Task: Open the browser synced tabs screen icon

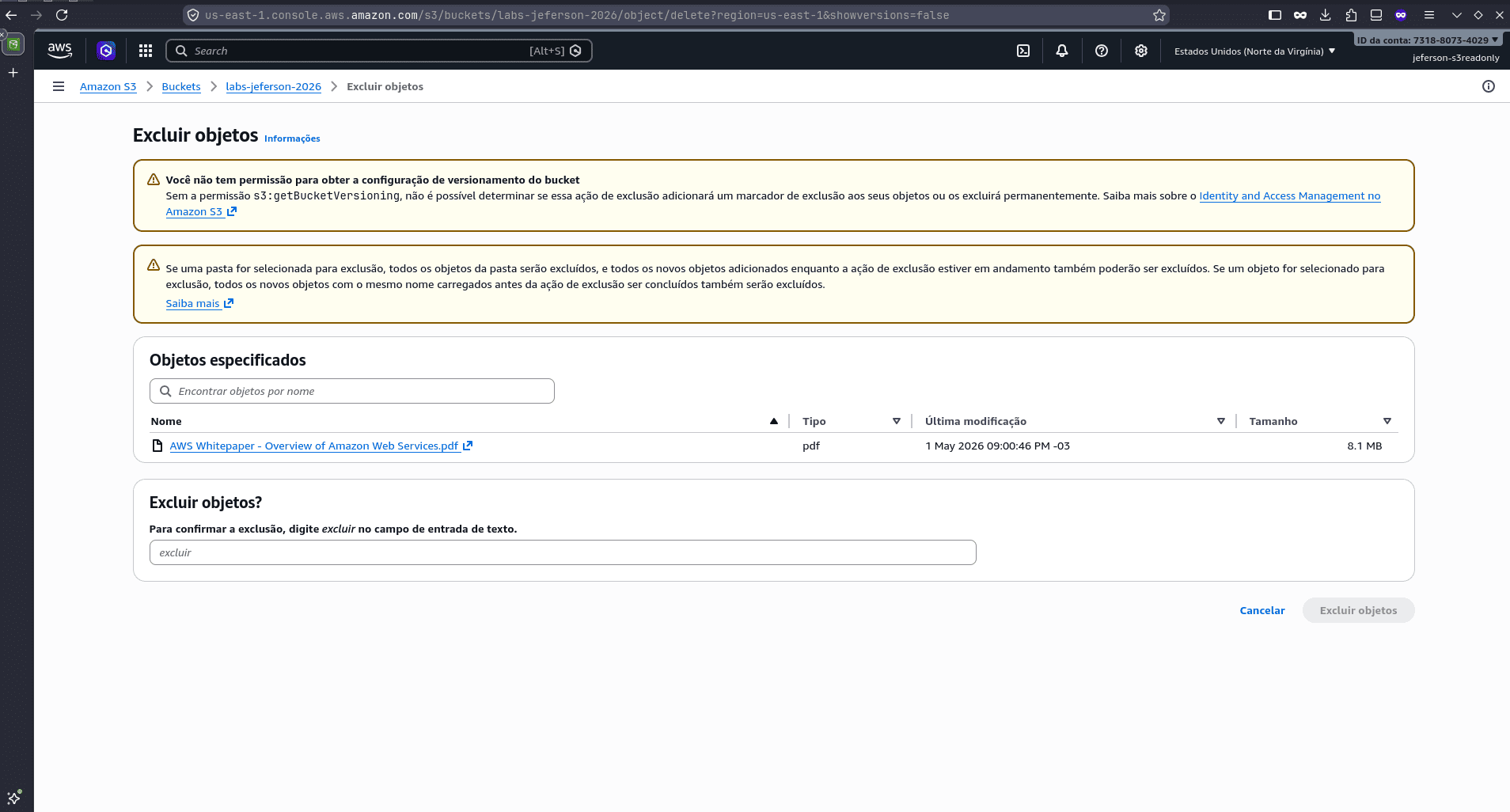Action: (1376, 15)
